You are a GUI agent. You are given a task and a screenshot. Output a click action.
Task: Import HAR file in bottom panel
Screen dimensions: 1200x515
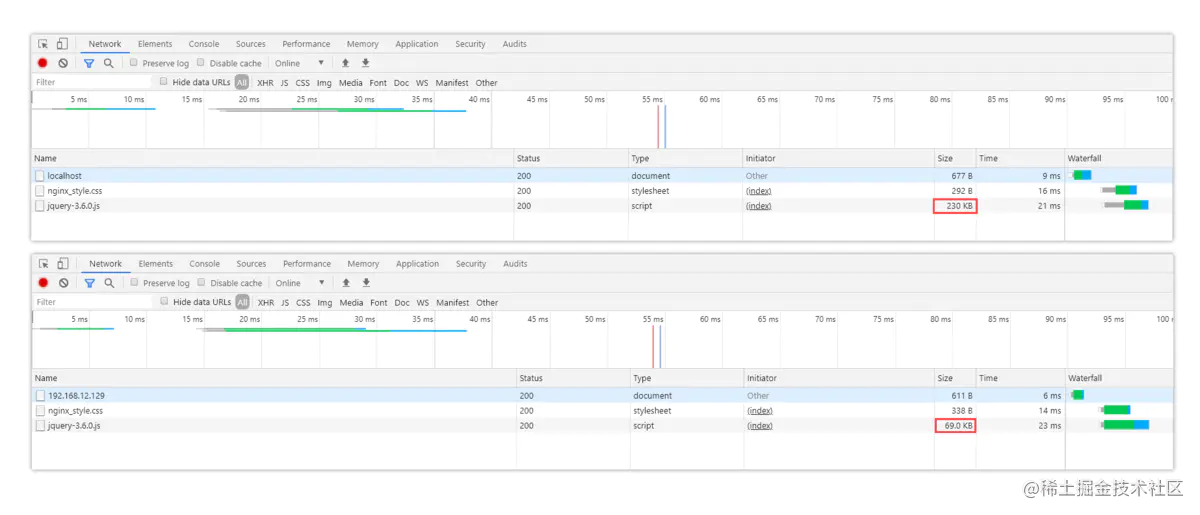pos(346,283)
